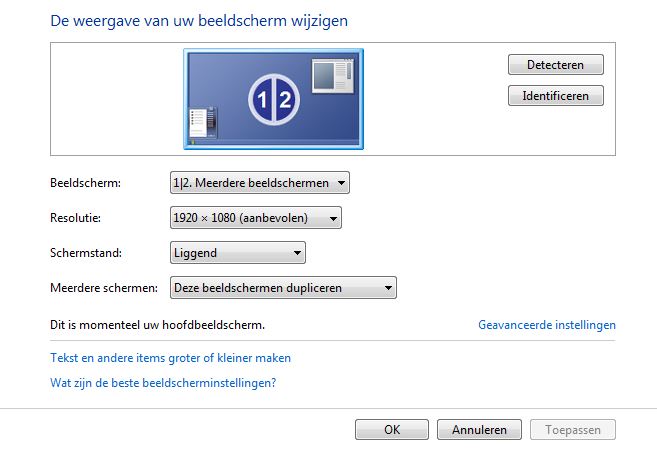Open the Beeldscherm dropdown
657x465 pixels.
coord(260,183)
